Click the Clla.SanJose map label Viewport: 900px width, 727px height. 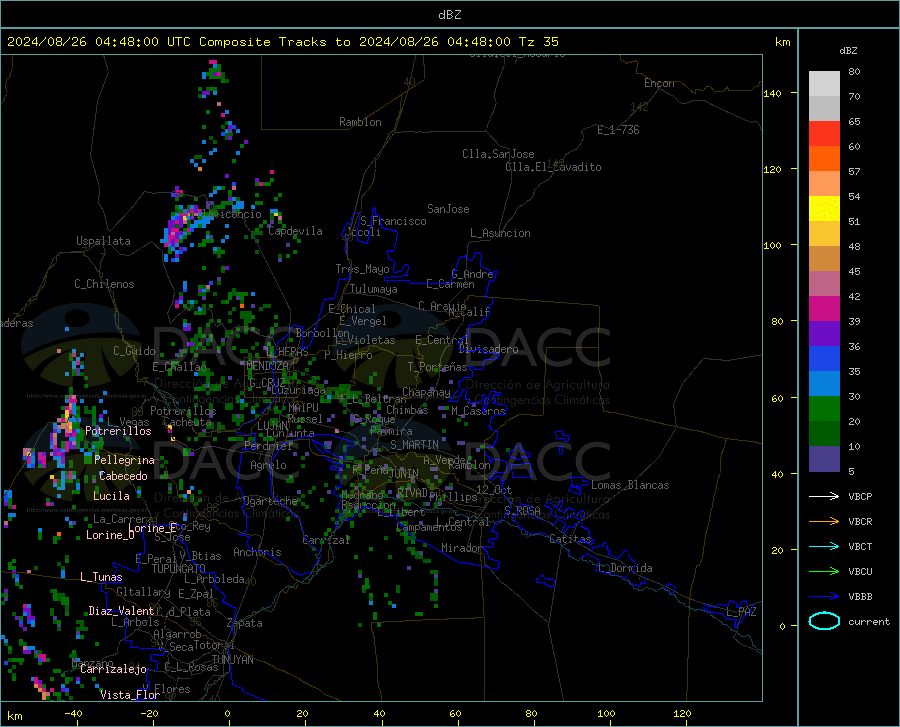(x=498, y=154)
